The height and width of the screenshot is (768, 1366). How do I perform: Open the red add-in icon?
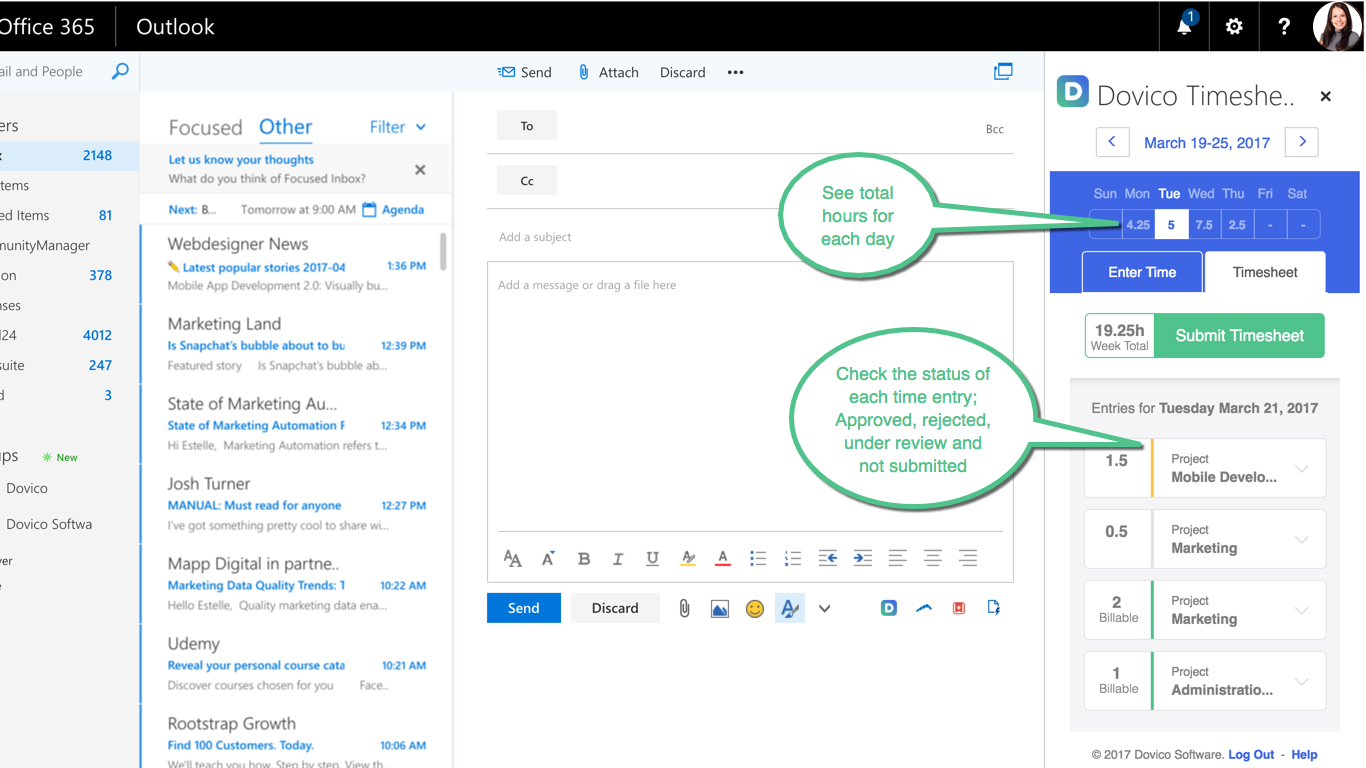[x=959, y=607]
